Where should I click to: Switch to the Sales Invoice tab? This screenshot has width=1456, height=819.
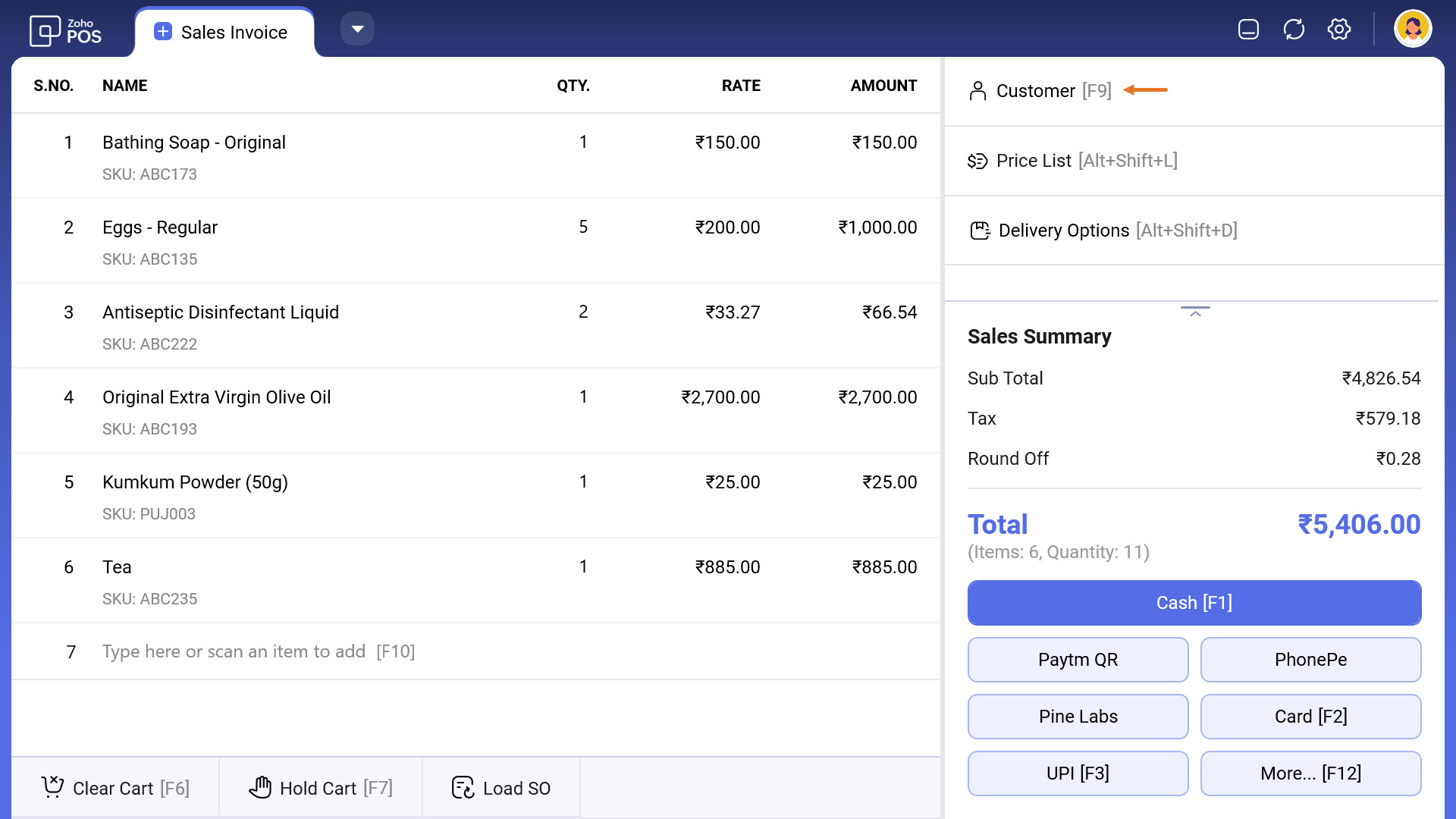pyautogui.click(x=234, y=33)
